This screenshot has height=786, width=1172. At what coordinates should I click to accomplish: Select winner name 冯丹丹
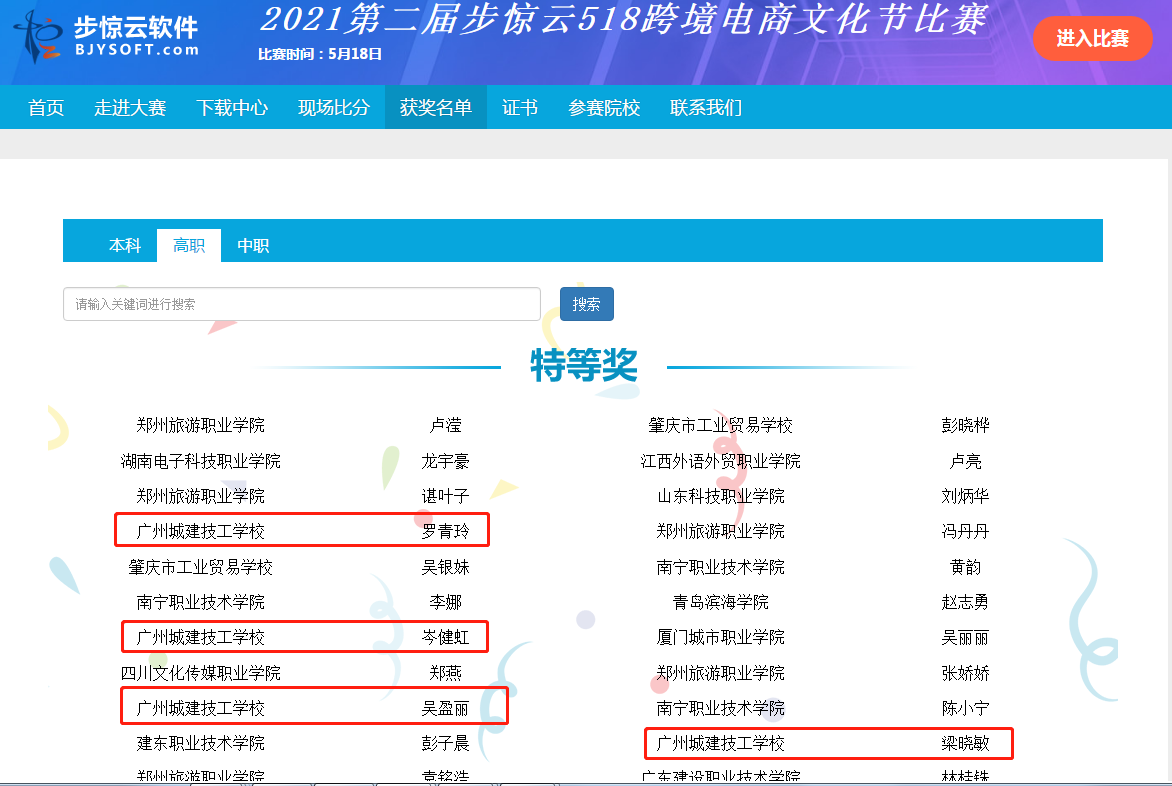click(x=966, y=531)
